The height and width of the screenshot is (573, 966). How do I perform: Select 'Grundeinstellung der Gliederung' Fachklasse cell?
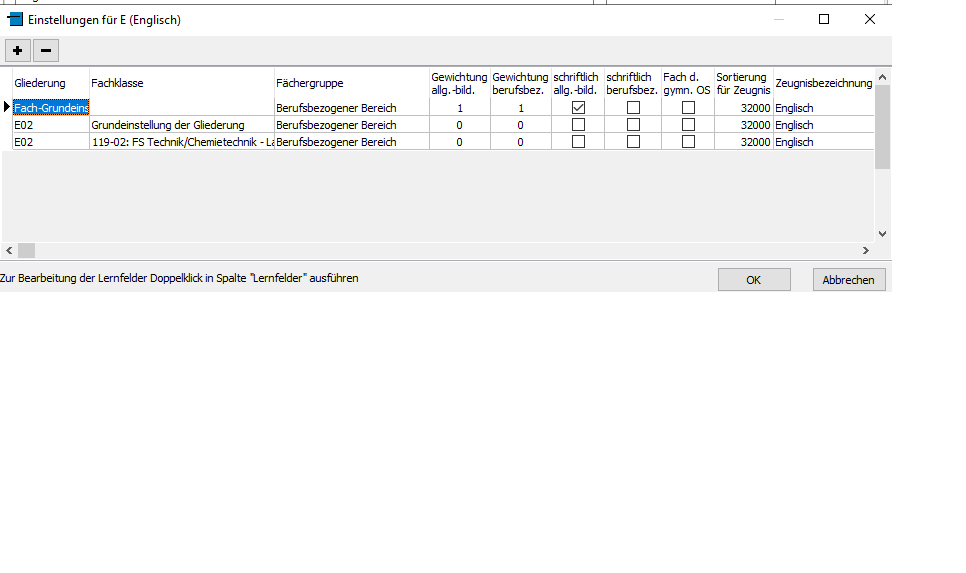click(182, 125)
